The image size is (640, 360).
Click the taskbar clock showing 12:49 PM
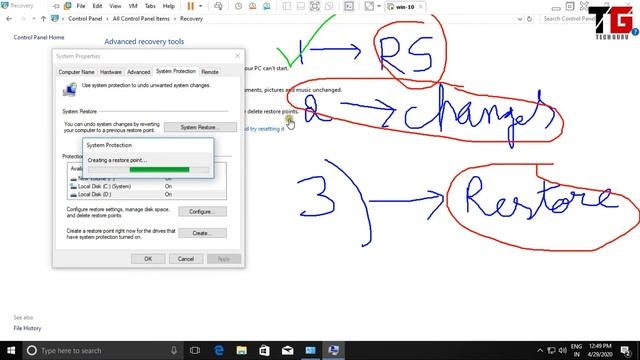click(x=600, y=351)
